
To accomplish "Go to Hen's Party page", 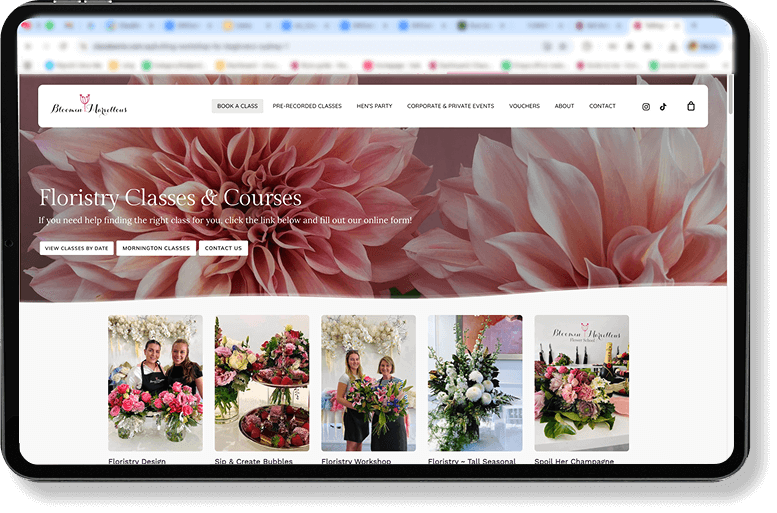I will coord(374,106).
